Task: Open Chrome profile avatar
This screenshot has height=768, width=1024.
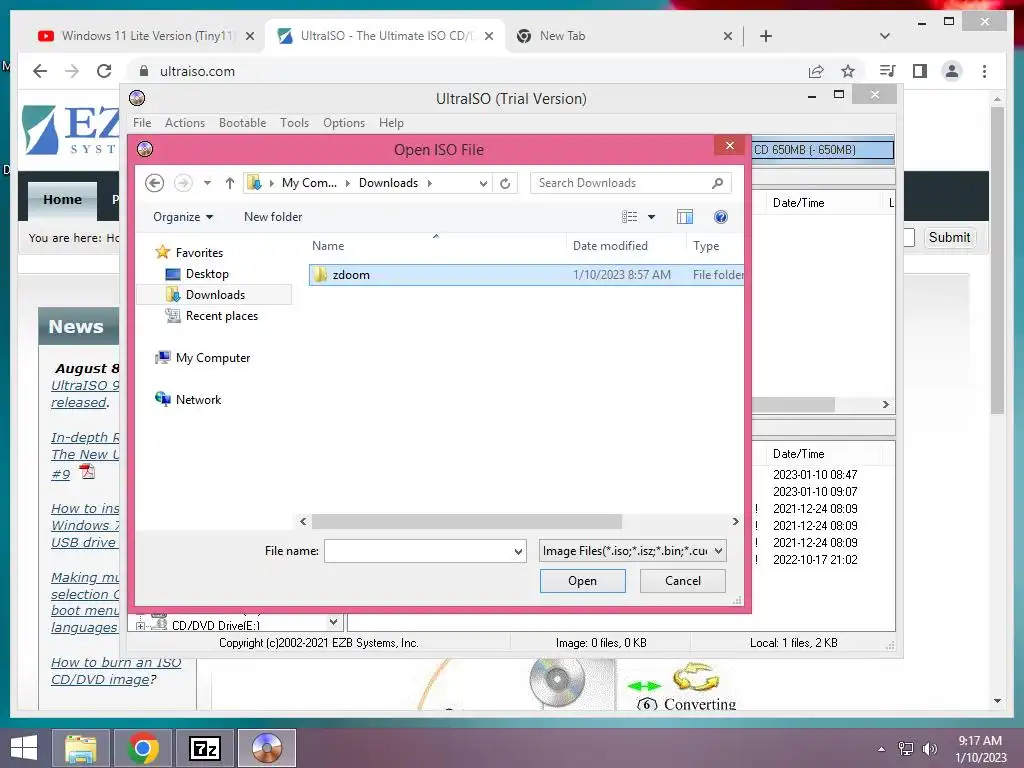Action: coord(952,71)
